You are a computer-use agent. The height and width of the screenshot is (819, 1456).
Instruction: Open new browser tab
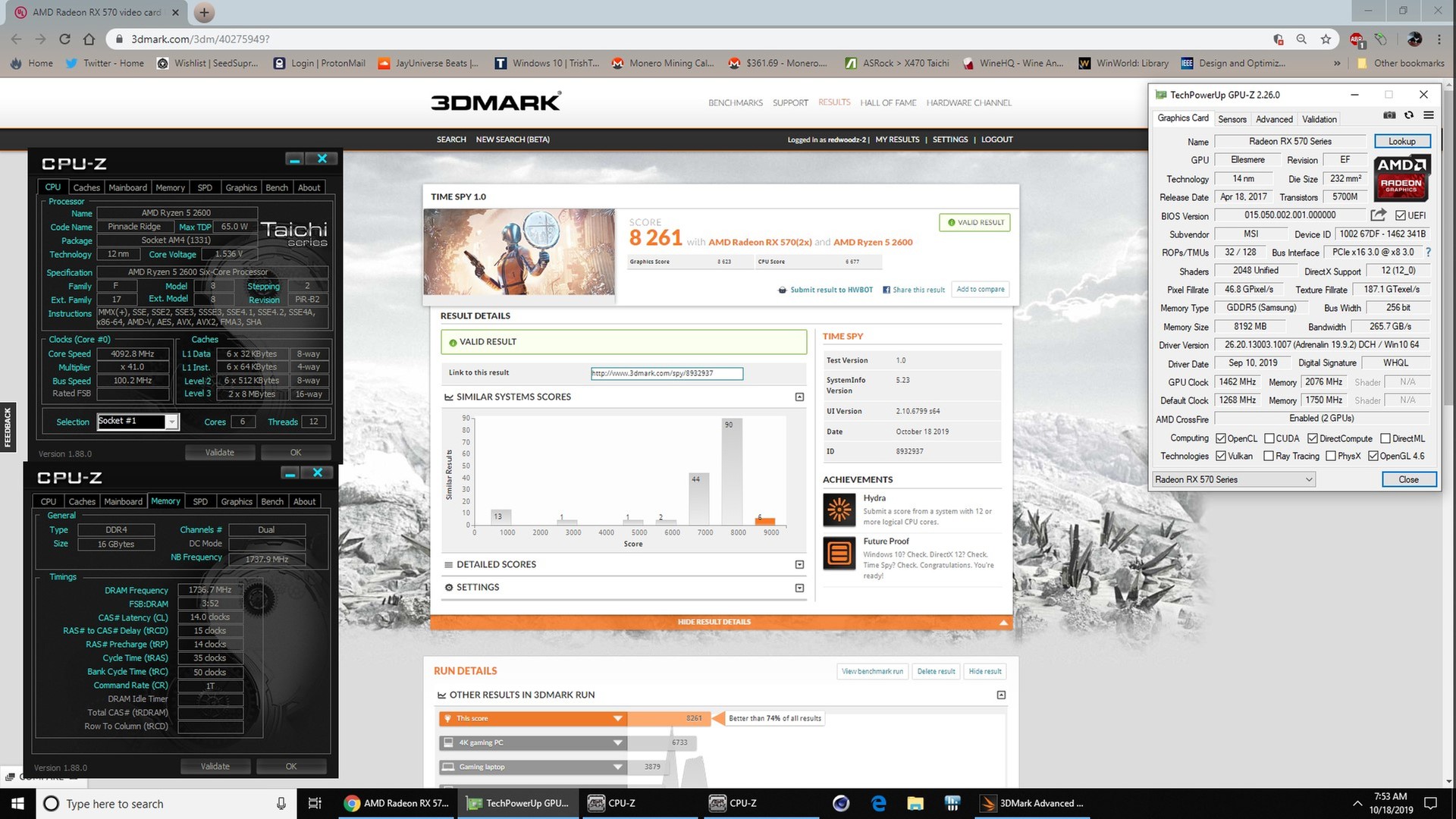coord(204,12)
